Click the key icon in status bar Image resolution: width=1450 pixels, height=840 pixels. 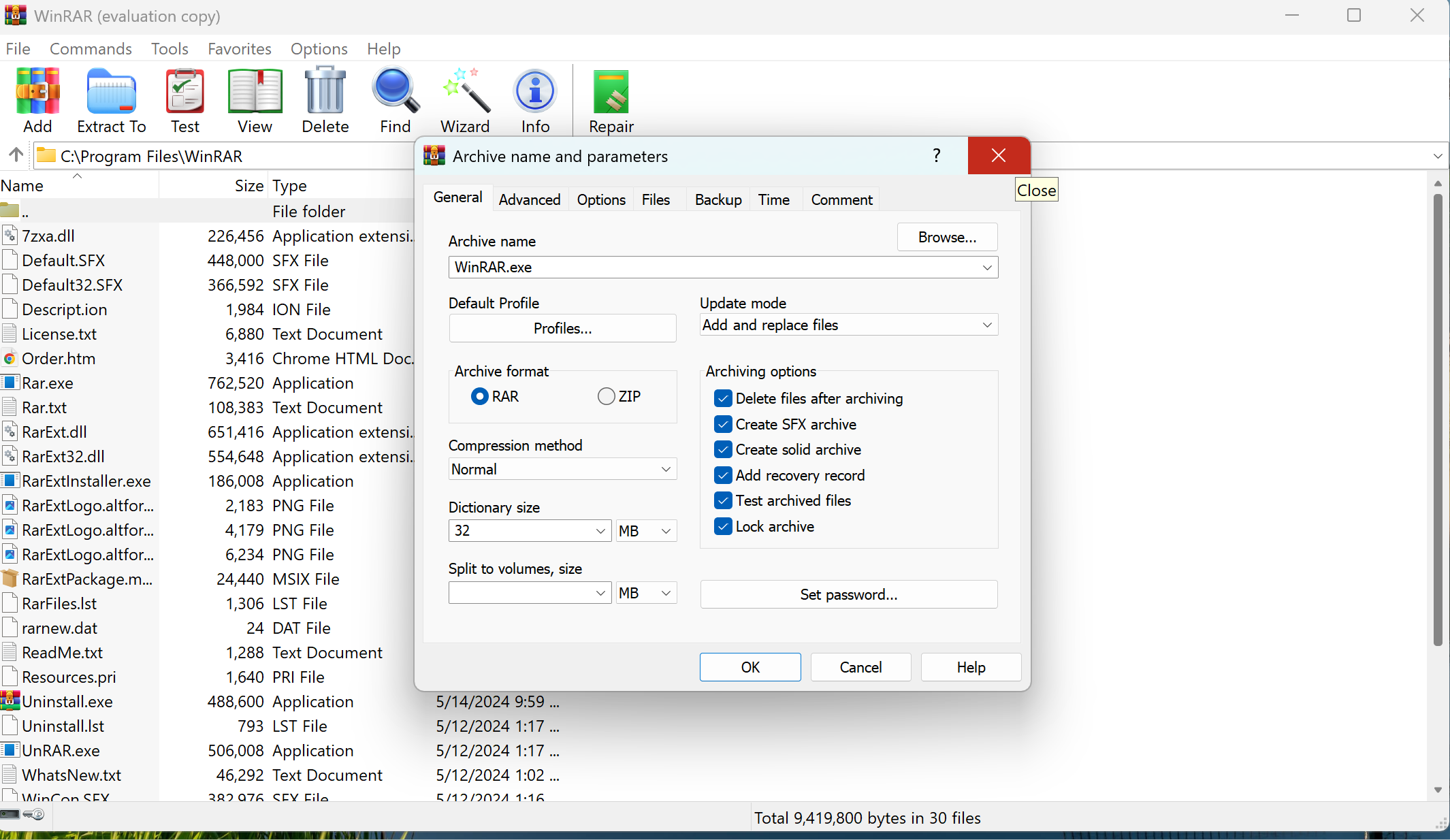[33, 814]
